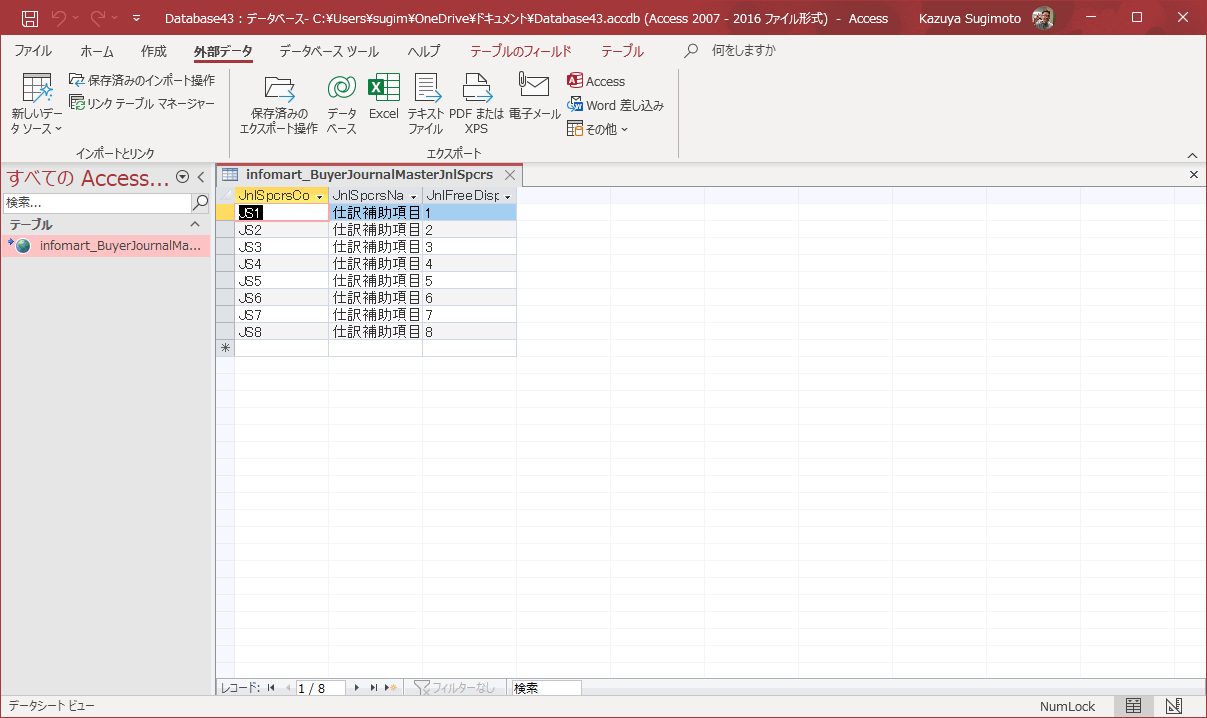
Task: Open the Database Tools ribbon tab
Action: (328, 51)
